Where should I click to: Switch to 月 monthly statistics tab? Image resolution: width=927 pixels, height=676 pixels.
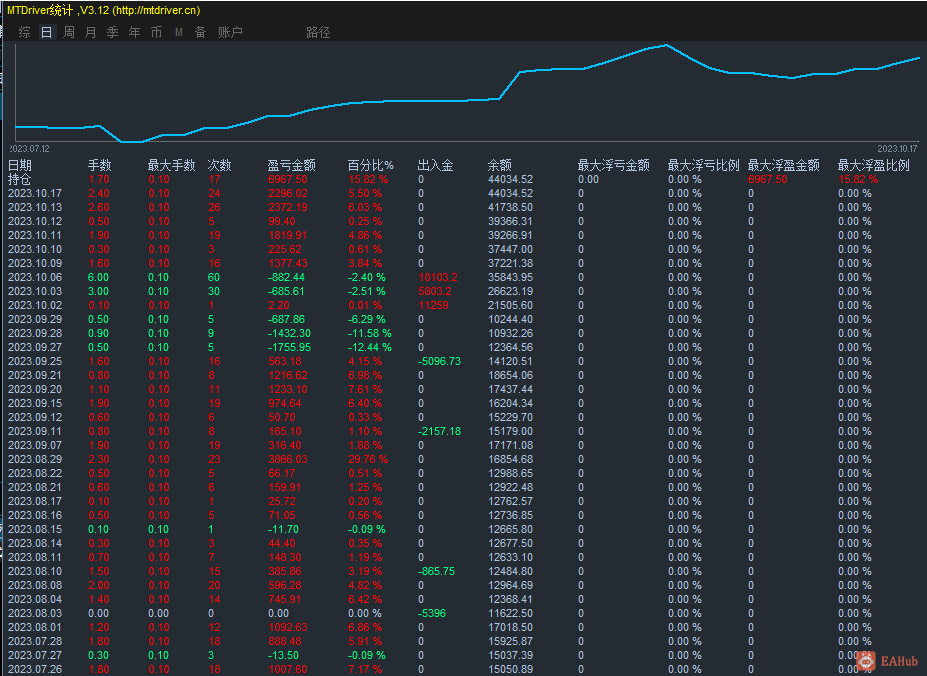click(x=91, y=32)
